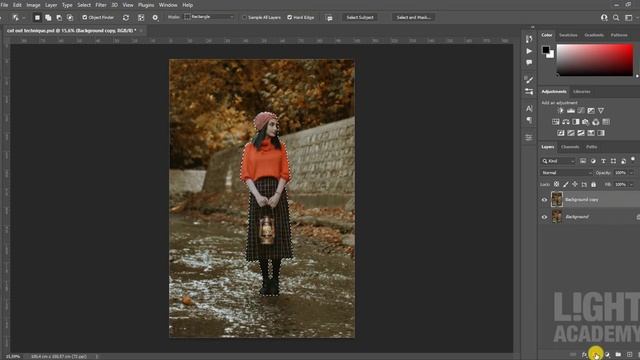Open the Plugins menu
This screenshot has width=640, height=360.
click(146, 5)
